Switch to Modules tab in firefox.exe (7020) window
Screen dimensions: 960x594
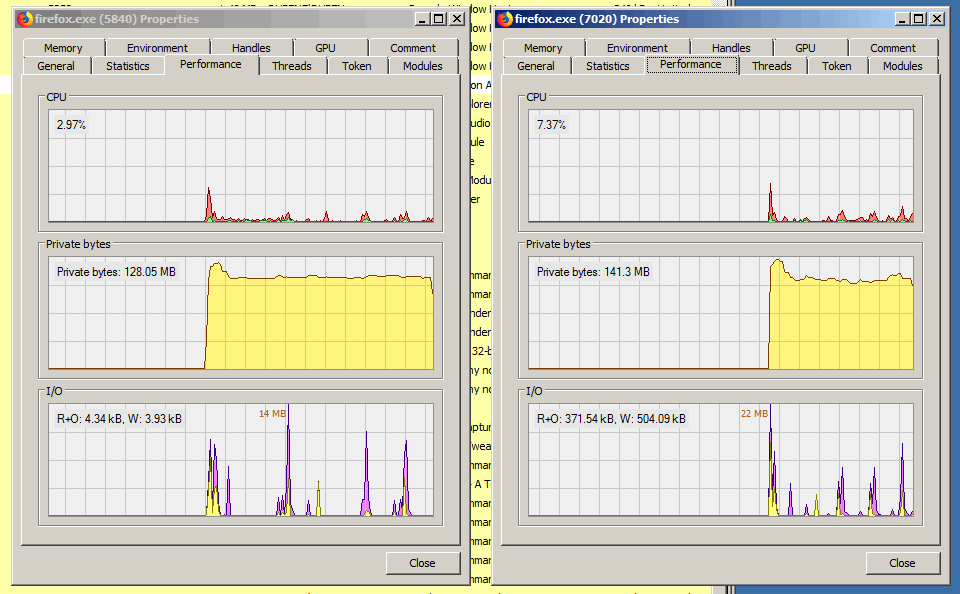[902, 66]
